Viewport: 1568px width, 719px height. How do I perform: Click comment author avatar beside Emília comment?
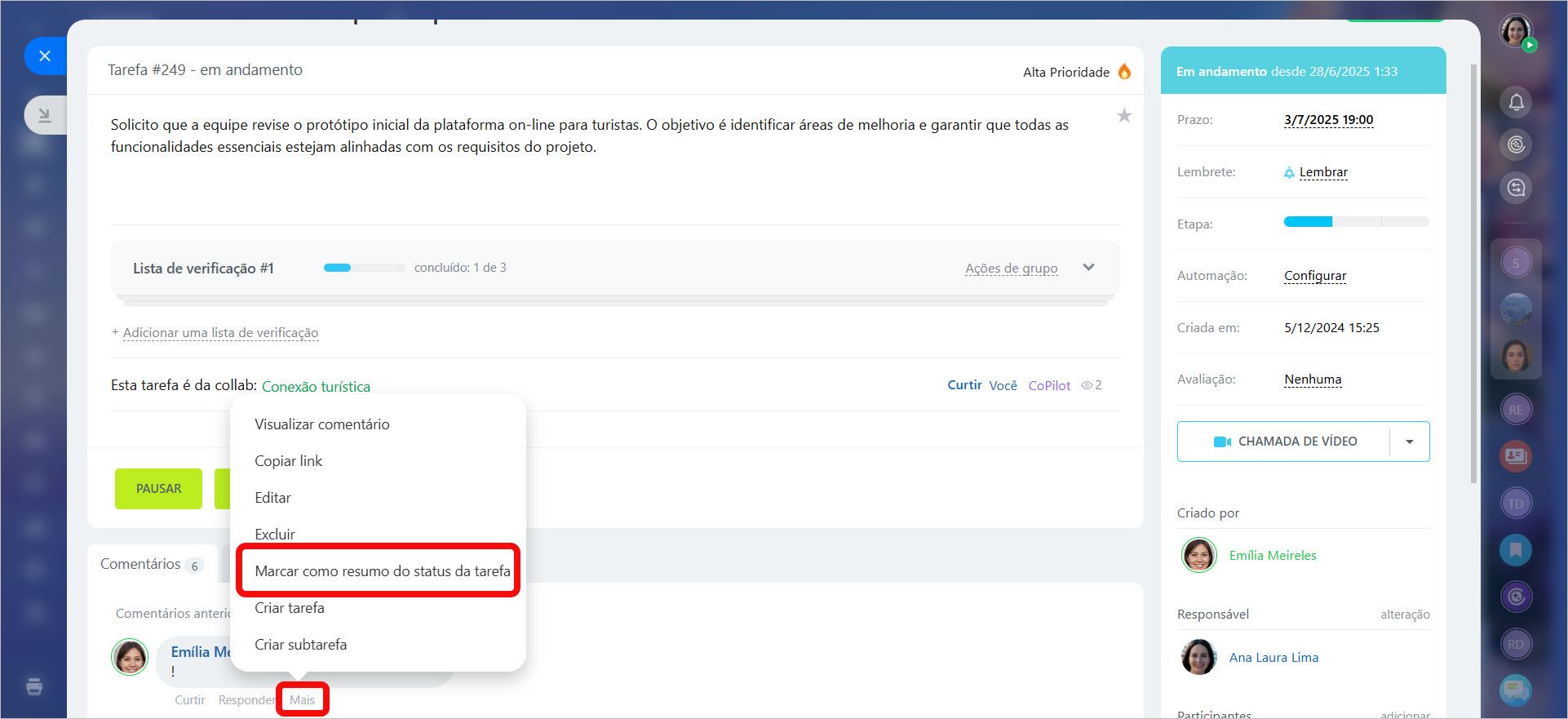coord(130,657)
